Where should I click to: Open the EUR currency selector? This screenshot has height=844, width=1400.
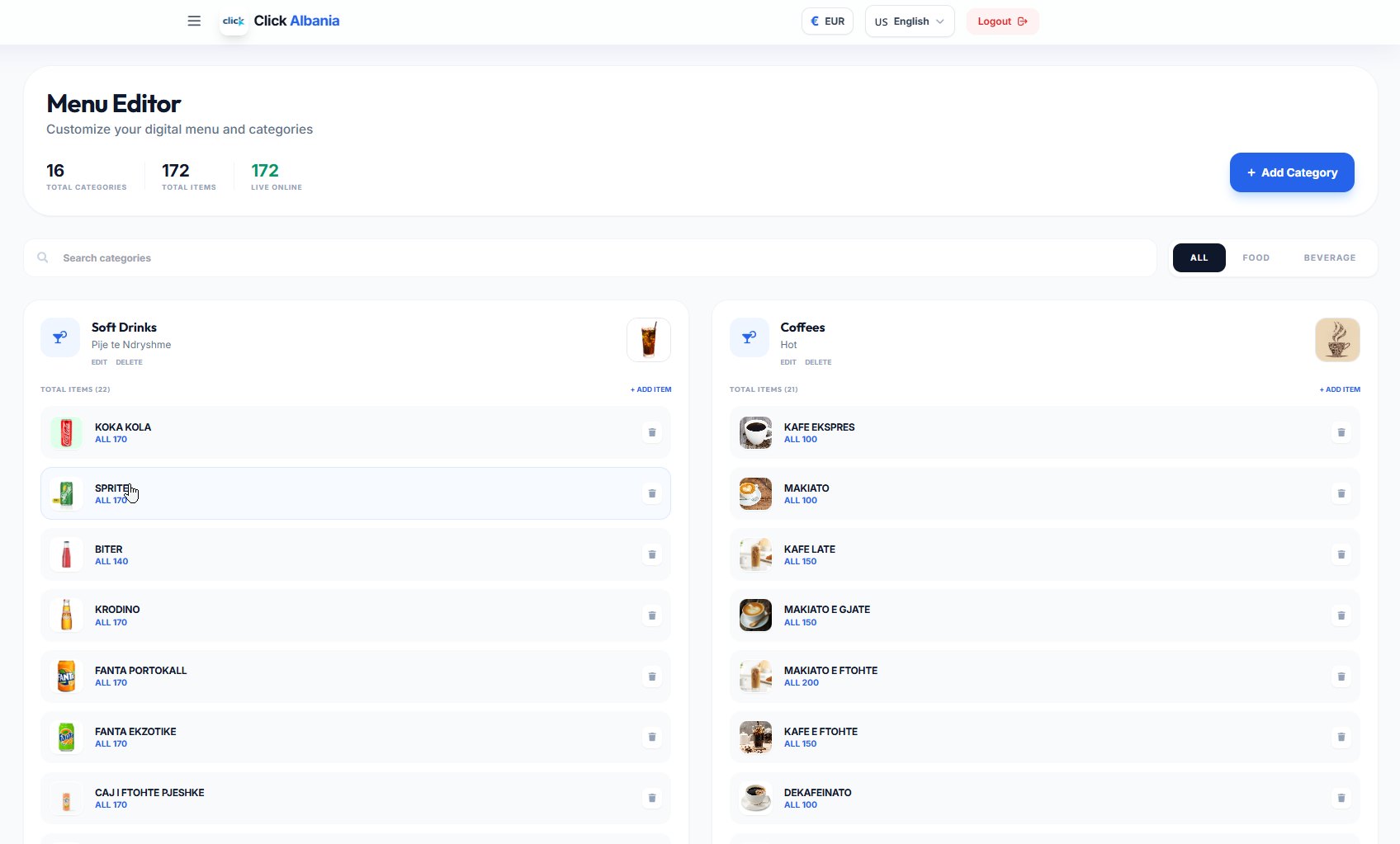tap(827, 21)
